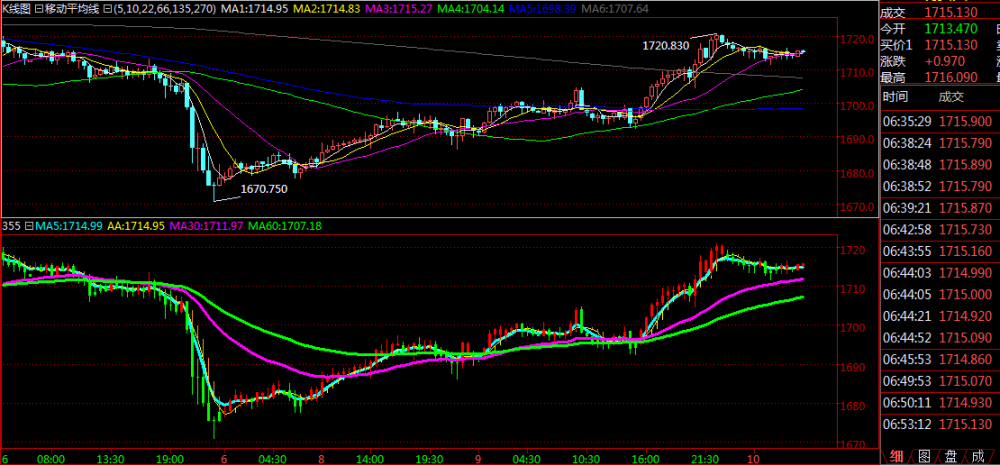Click the MA30:1711.97 sub-chart legend
The image size is (1000, 466).
click(x=206, y=226)
